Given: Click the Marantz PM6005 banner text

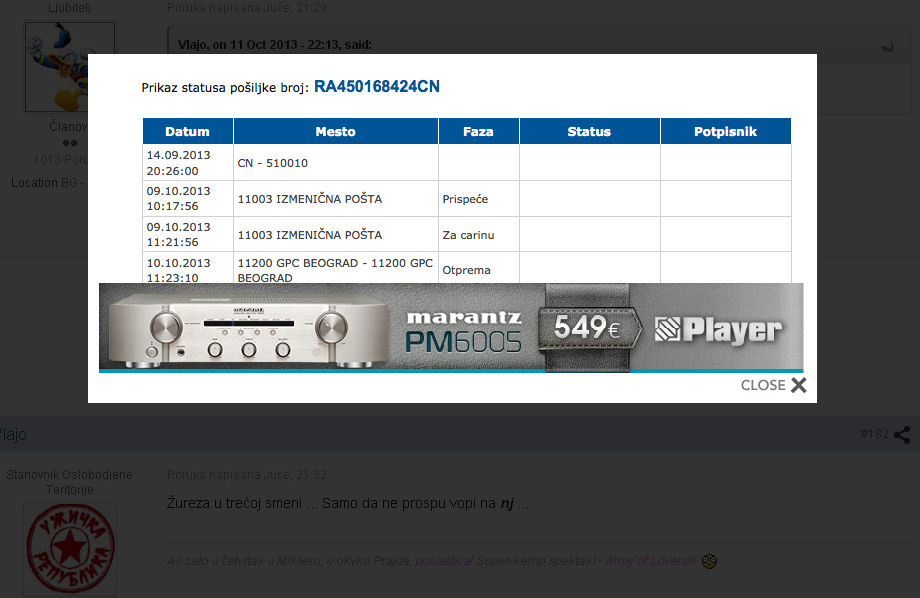Looking at the screenshot, I should click(463, 331).
